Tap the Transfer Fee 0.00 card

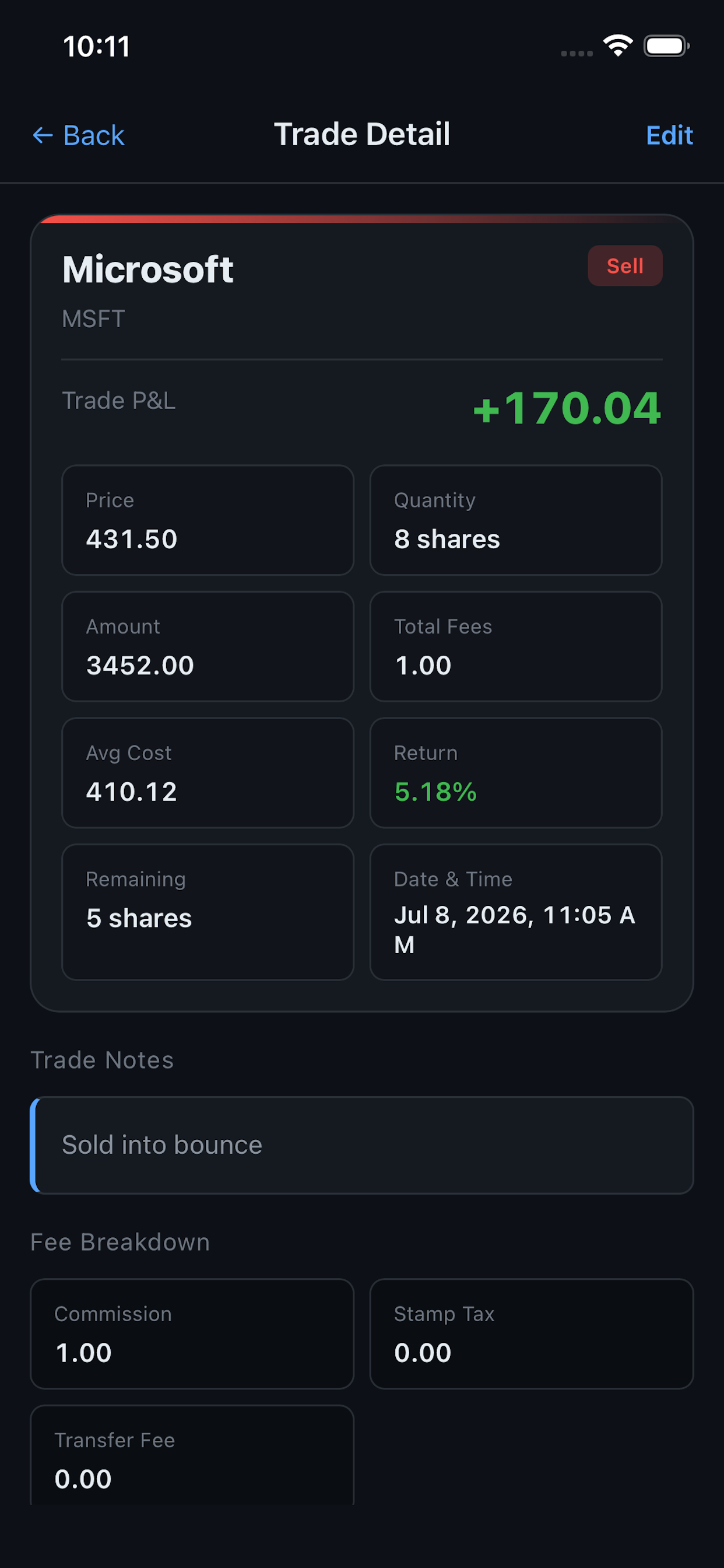192,1456
